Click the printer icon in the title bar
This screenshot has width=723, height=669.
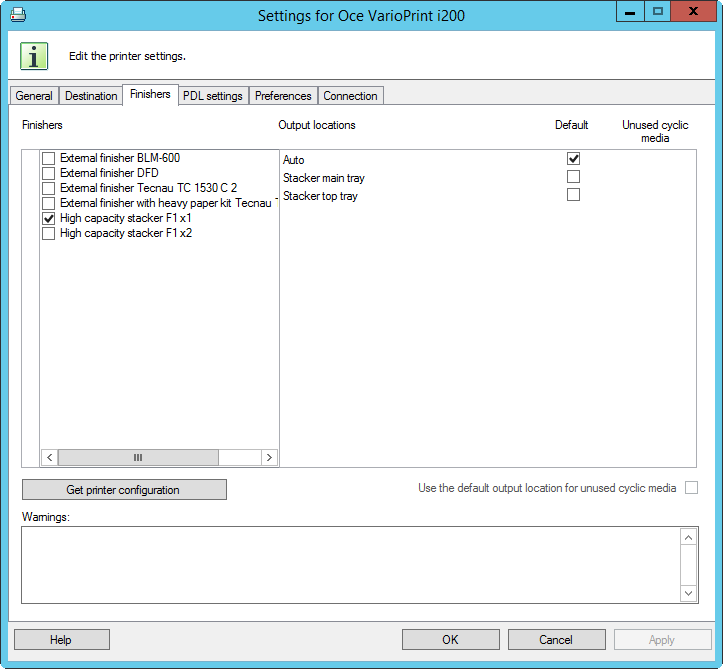pos(18,15)
